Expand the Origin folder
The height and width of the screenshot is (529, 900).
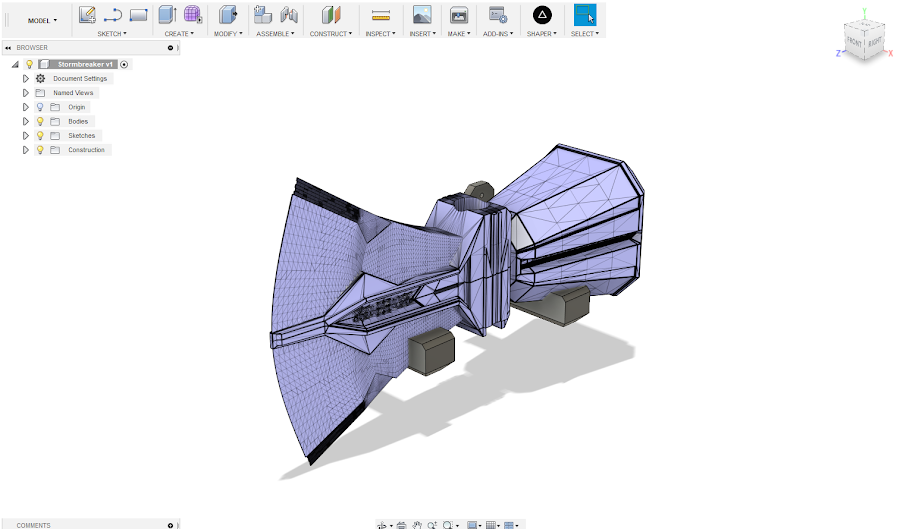click(26, 107)
